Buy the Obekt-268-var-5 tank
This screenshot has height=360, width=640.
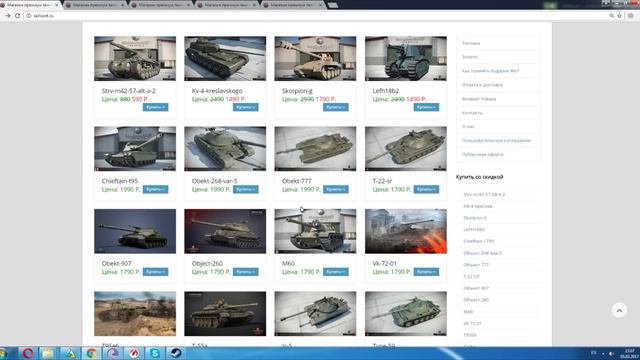click(x=245, y=189)
